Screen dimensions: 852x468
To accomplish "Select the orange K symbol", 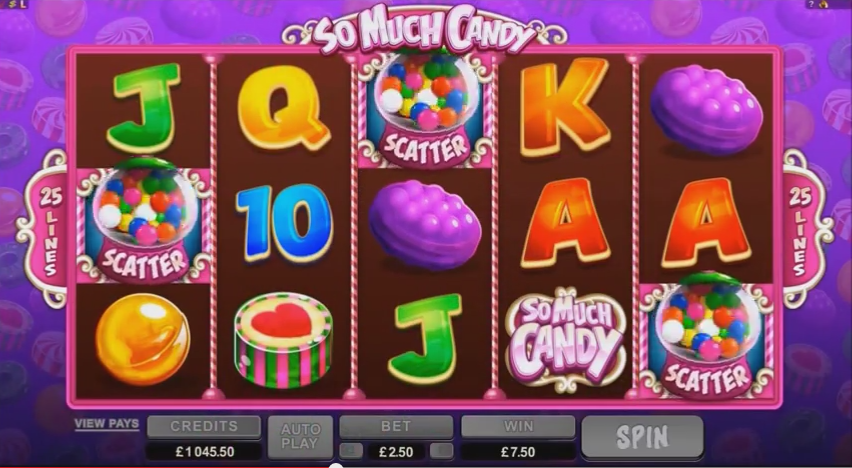I will [x=565, y=107].
